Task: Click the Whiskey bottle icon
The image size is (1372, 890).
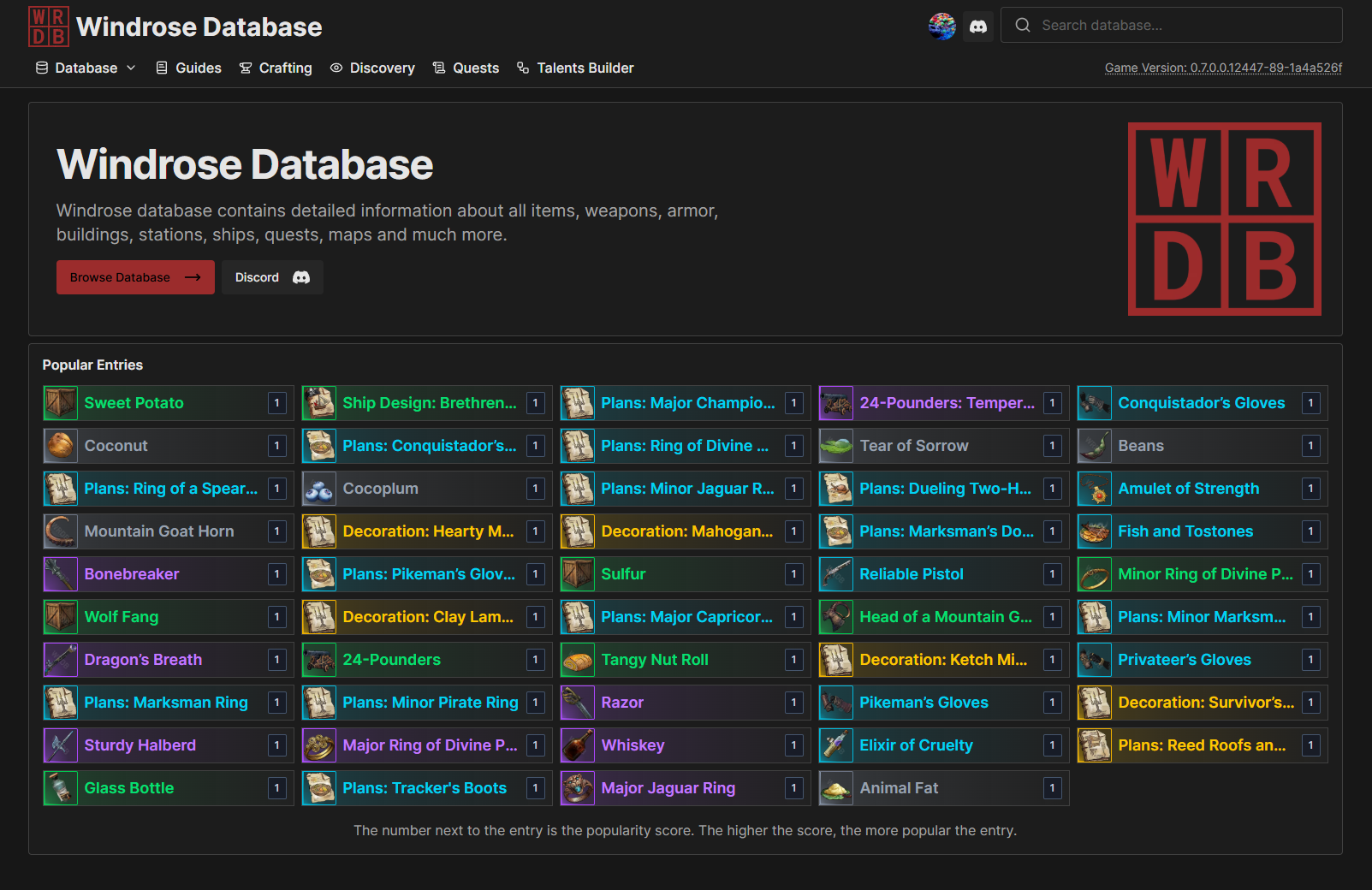Action: pyautogui.click(x=578, y=745)
